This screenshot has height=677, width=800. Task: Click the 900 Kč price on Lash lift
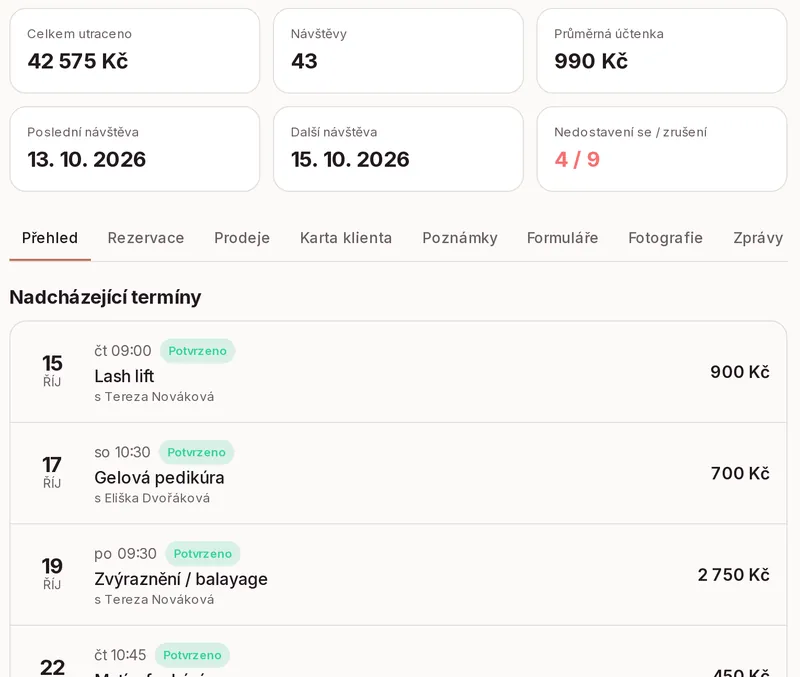click(740, 372)
